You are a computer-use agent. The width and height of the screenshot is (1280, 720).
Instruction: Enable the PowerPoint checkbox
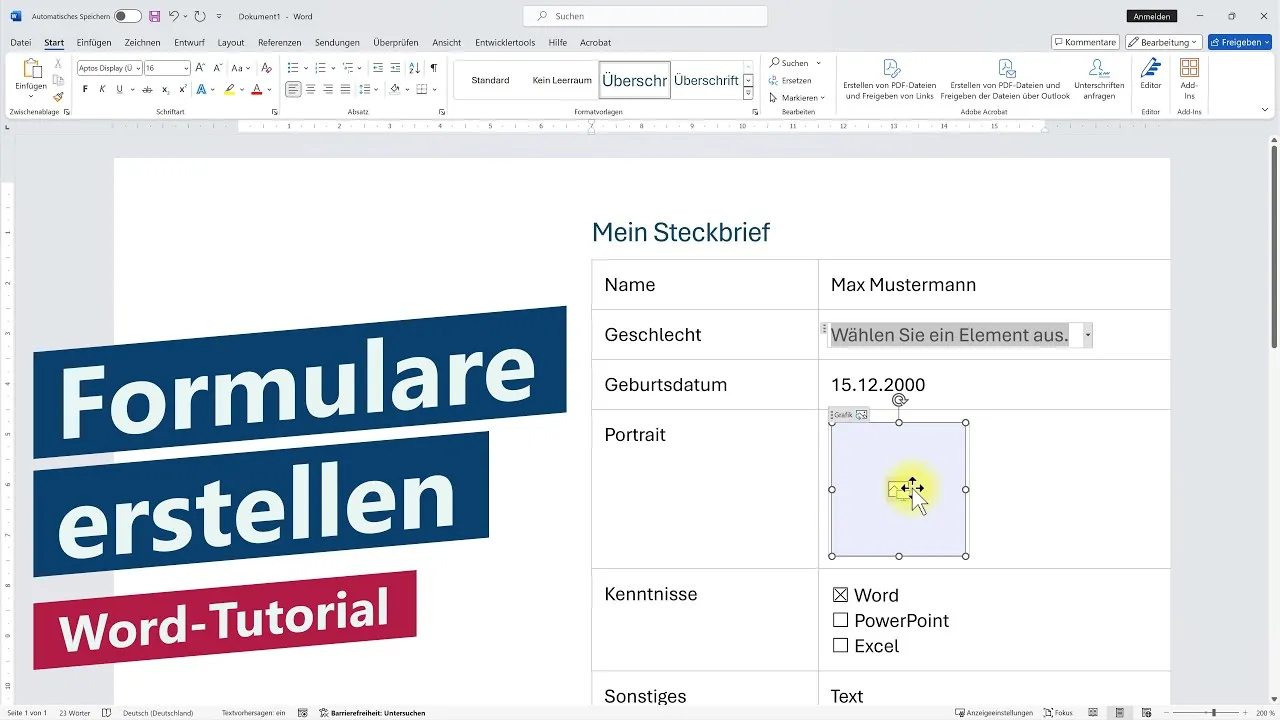coord(840,620)
